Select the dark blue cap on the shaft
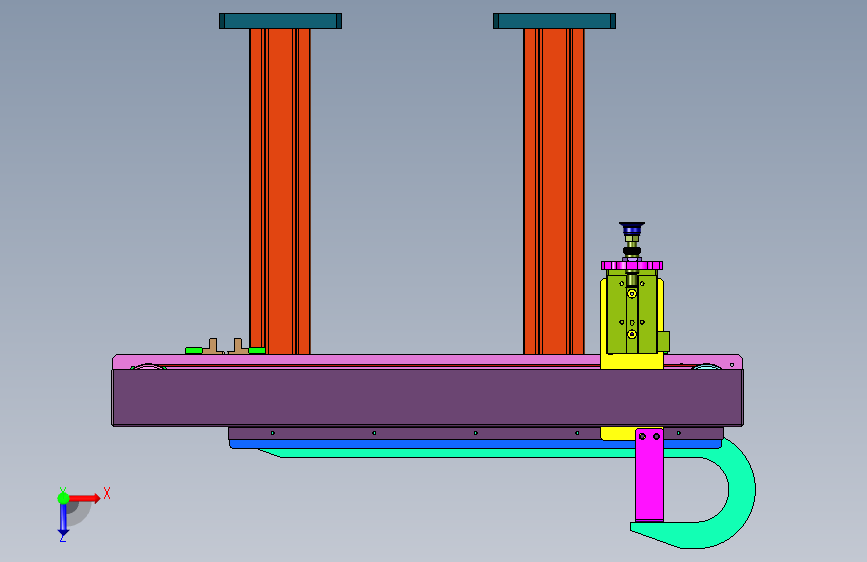Screen dimensions: 867x562 (632, 228)
